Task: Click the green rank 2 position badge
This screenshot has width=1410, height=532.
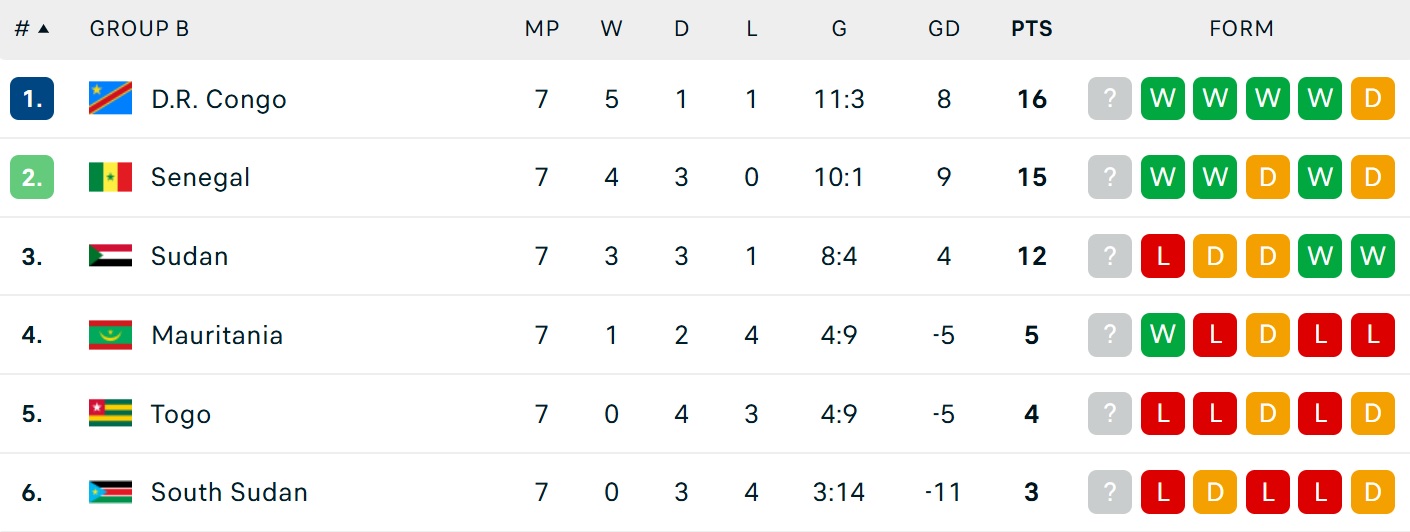Action: tap(32, 178)
